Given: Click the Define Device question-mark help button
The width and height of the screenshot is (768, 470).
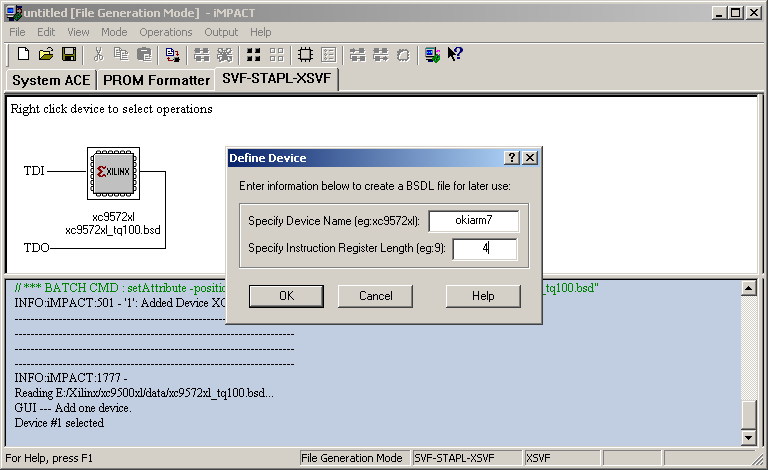Looking at the screenshot, I should (511, 158).
